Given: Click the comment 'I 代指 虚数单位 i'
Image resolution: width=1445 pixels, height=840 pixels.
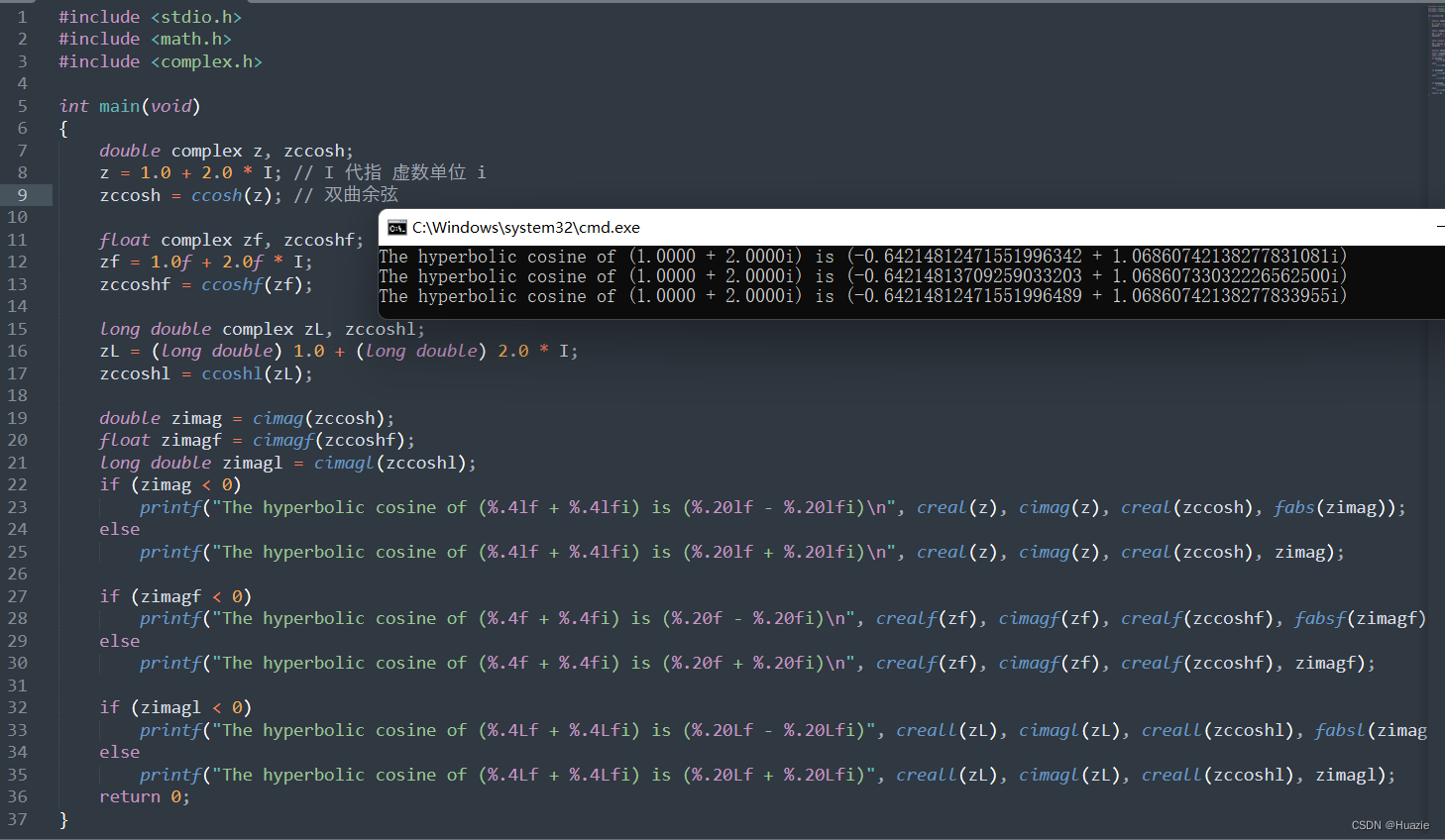Looking at the screenshot, I should coord(405,172).
